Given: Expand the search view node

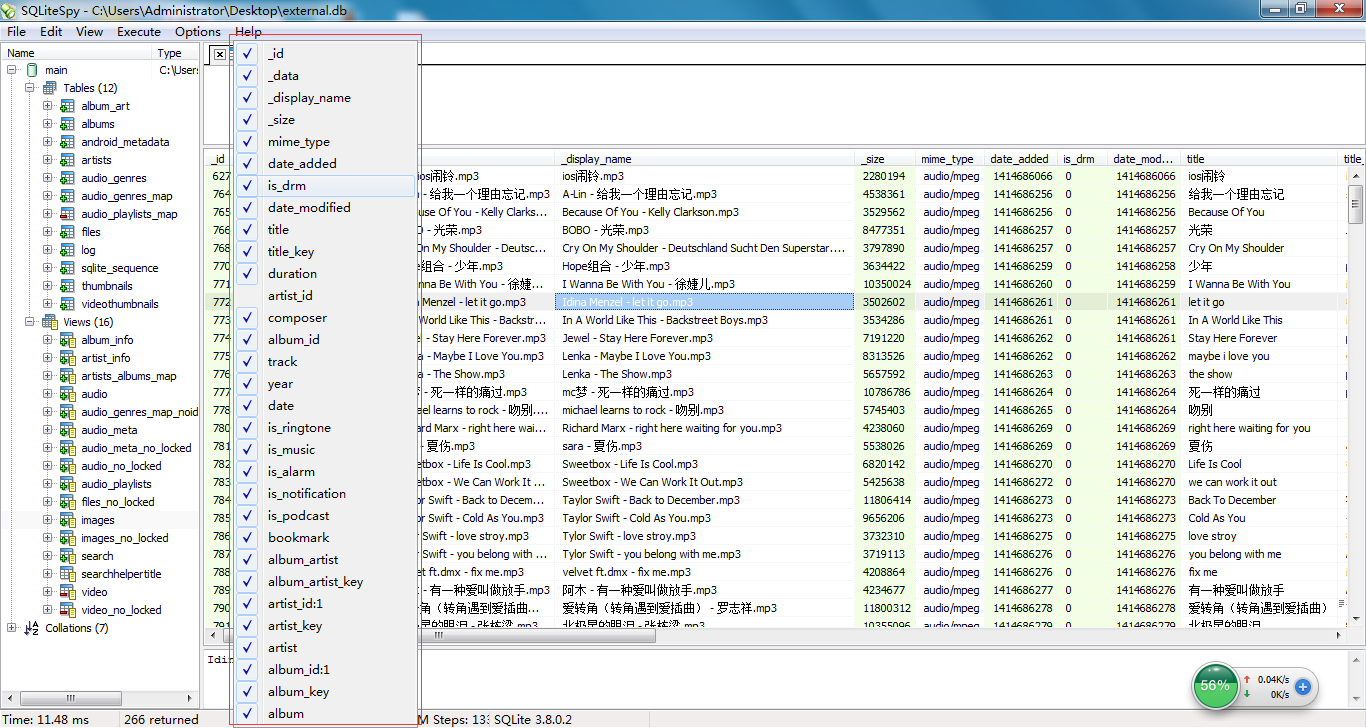Looking at the screenshot, I should [48, 556].
